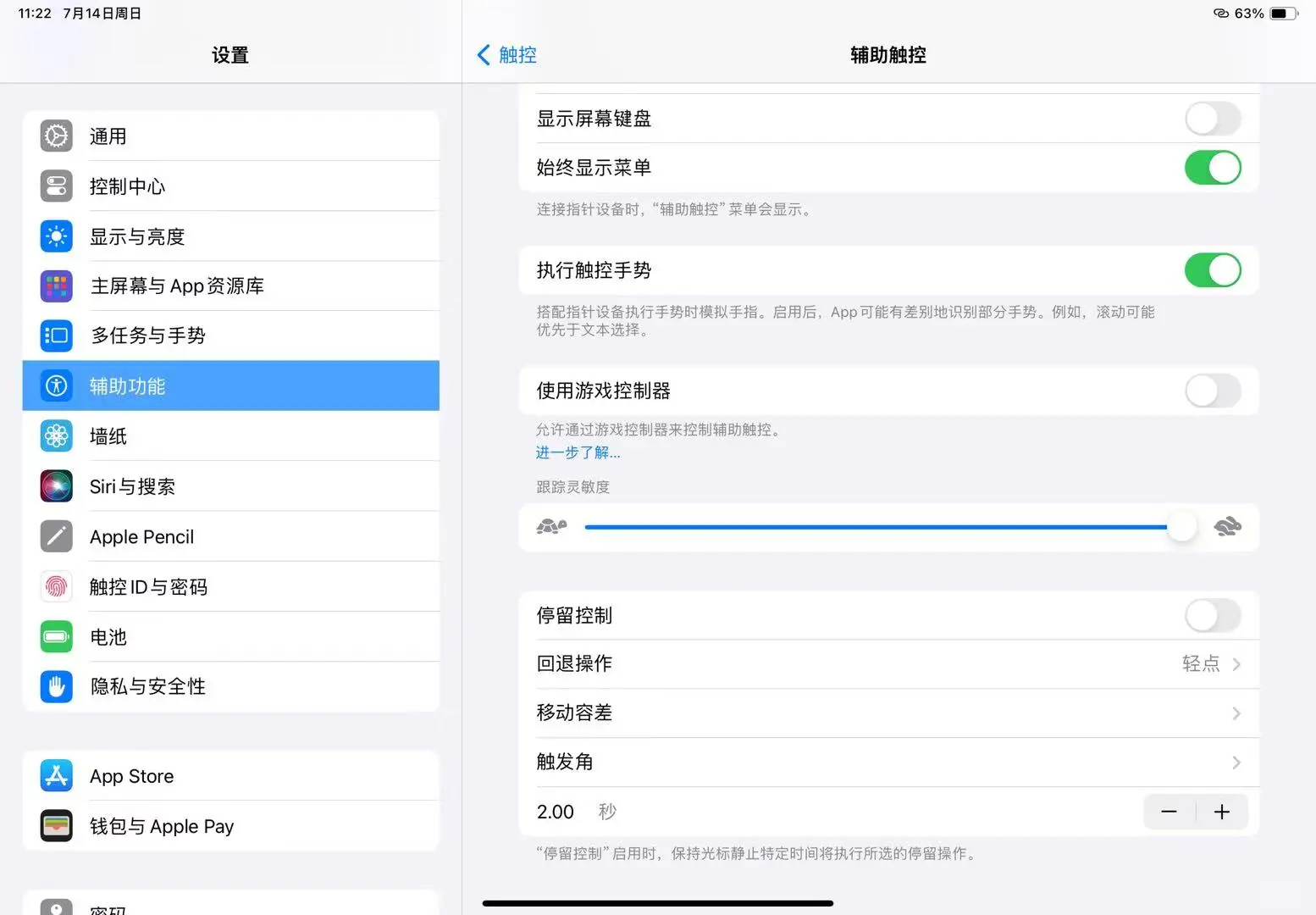The width and height of the screenshot is (1316, 915).
Task: Select the 隐私与安全性 hand icon
Action: 55,686
